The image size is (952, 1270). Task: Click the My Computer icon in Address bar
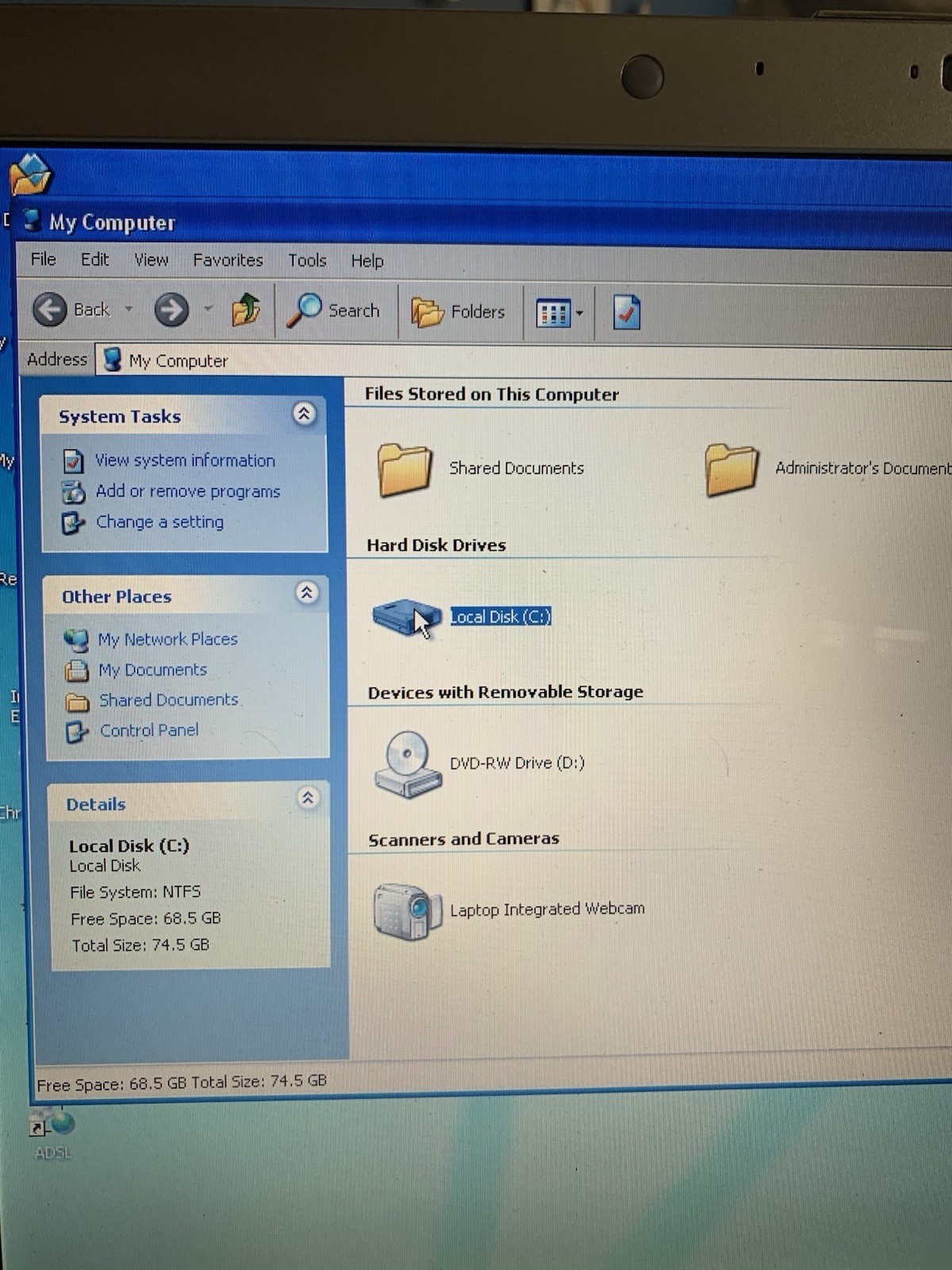point(113,360)
